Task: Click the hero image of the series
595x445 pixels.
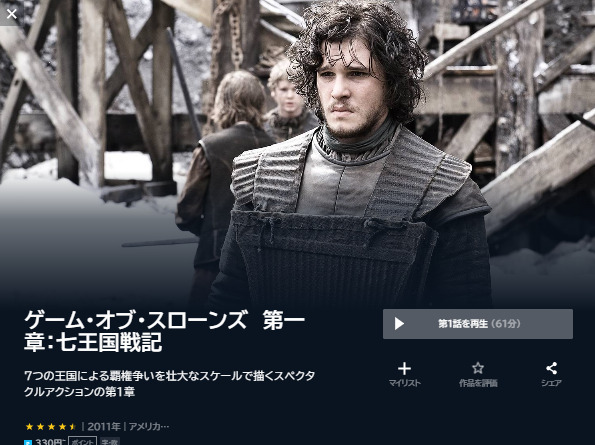Action: [298, 152]
